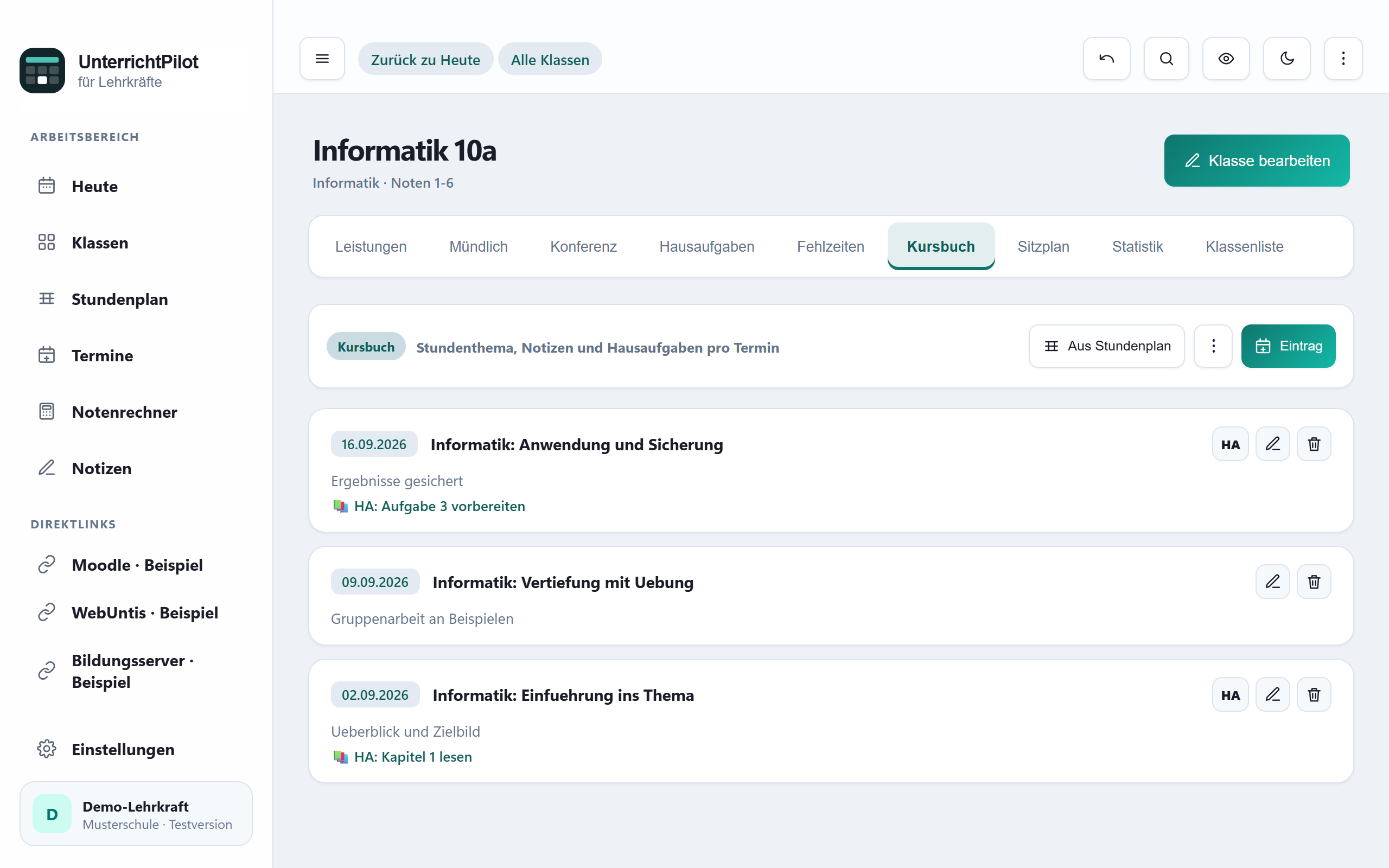Open Heute in the sidebar
The width and height of the screenshot is (1389, 868).
[x=136, y=186]
